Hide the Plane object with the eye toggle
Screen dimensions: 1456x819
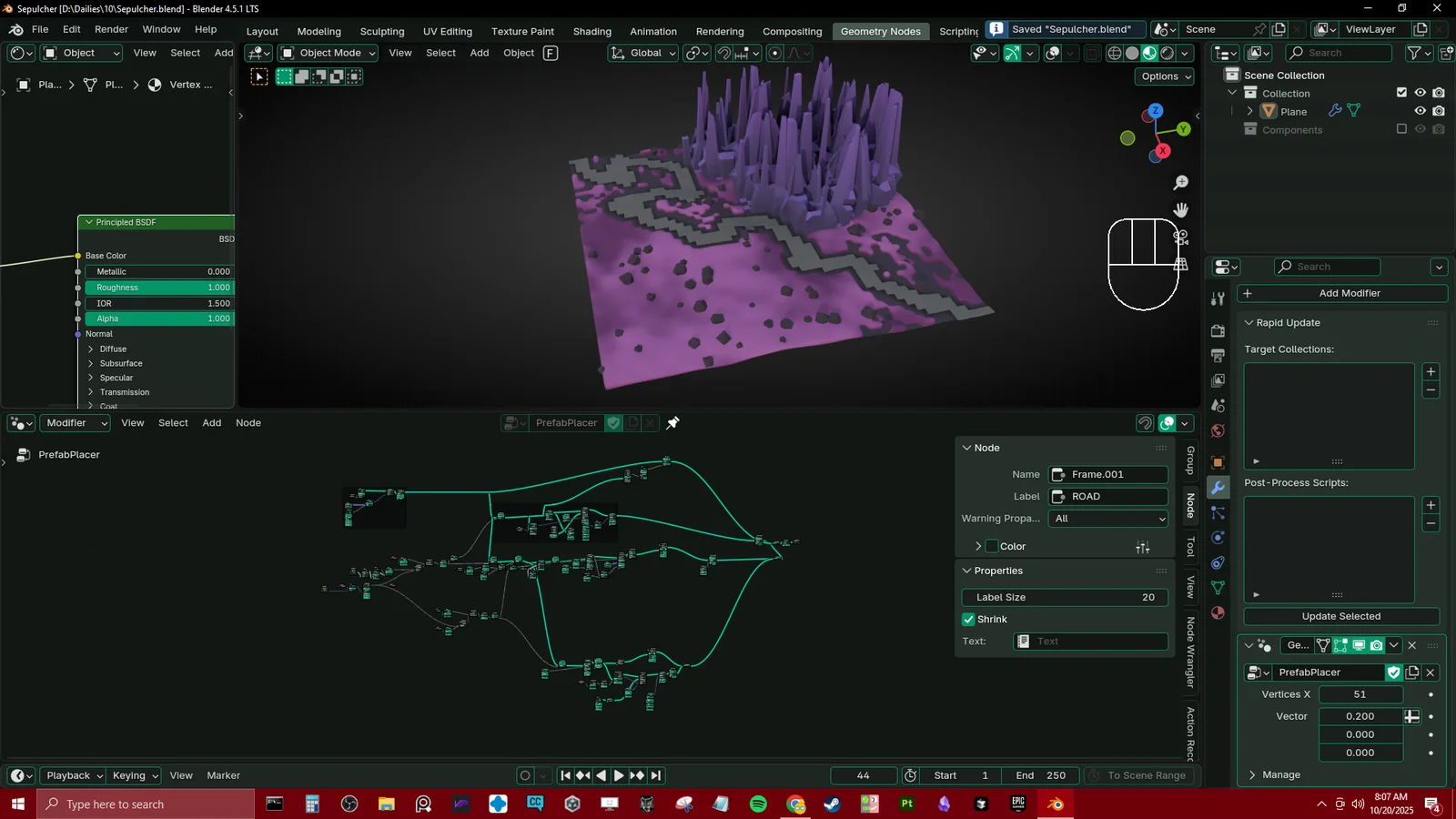point(1421,111)
